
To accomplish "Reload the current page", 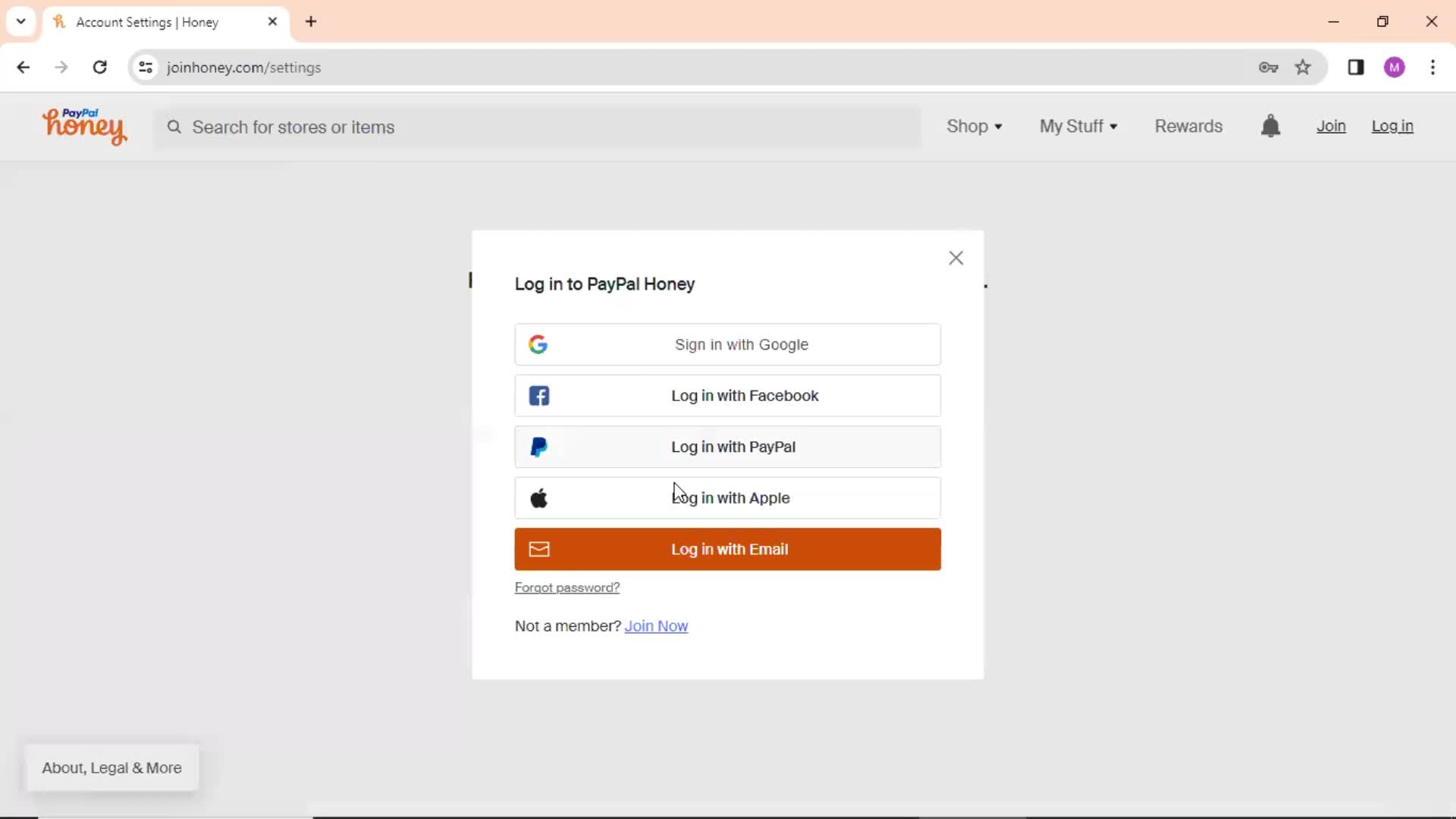I will (x=99, y=67).
